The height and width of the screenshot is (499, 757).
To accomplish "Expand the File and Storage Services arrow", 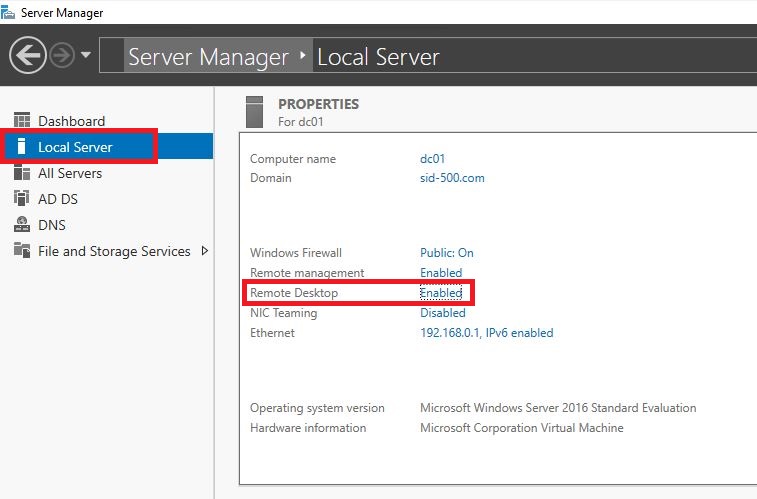I will point(205,251).
